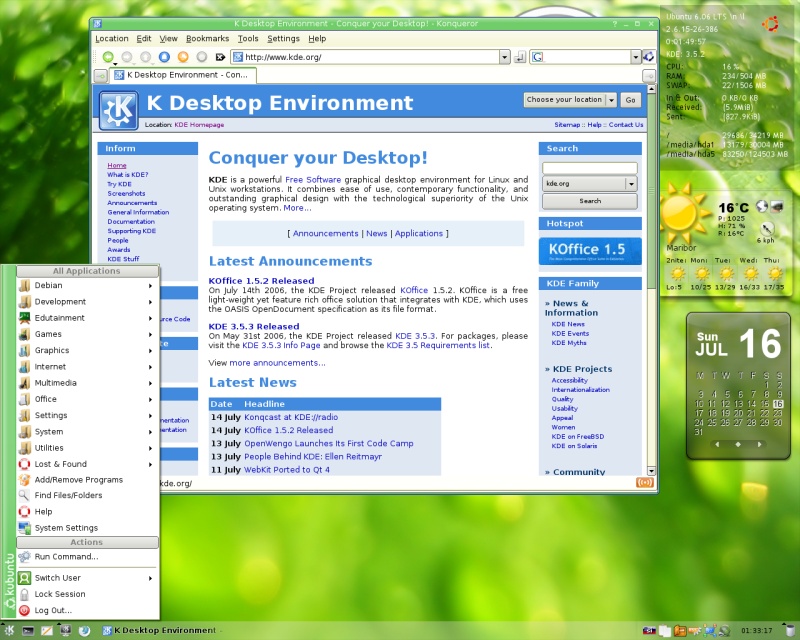The height and width of the screenshot is (640, 800).
Task: Open the search engine dropdown next to Google field
Action: click(636, 57)
